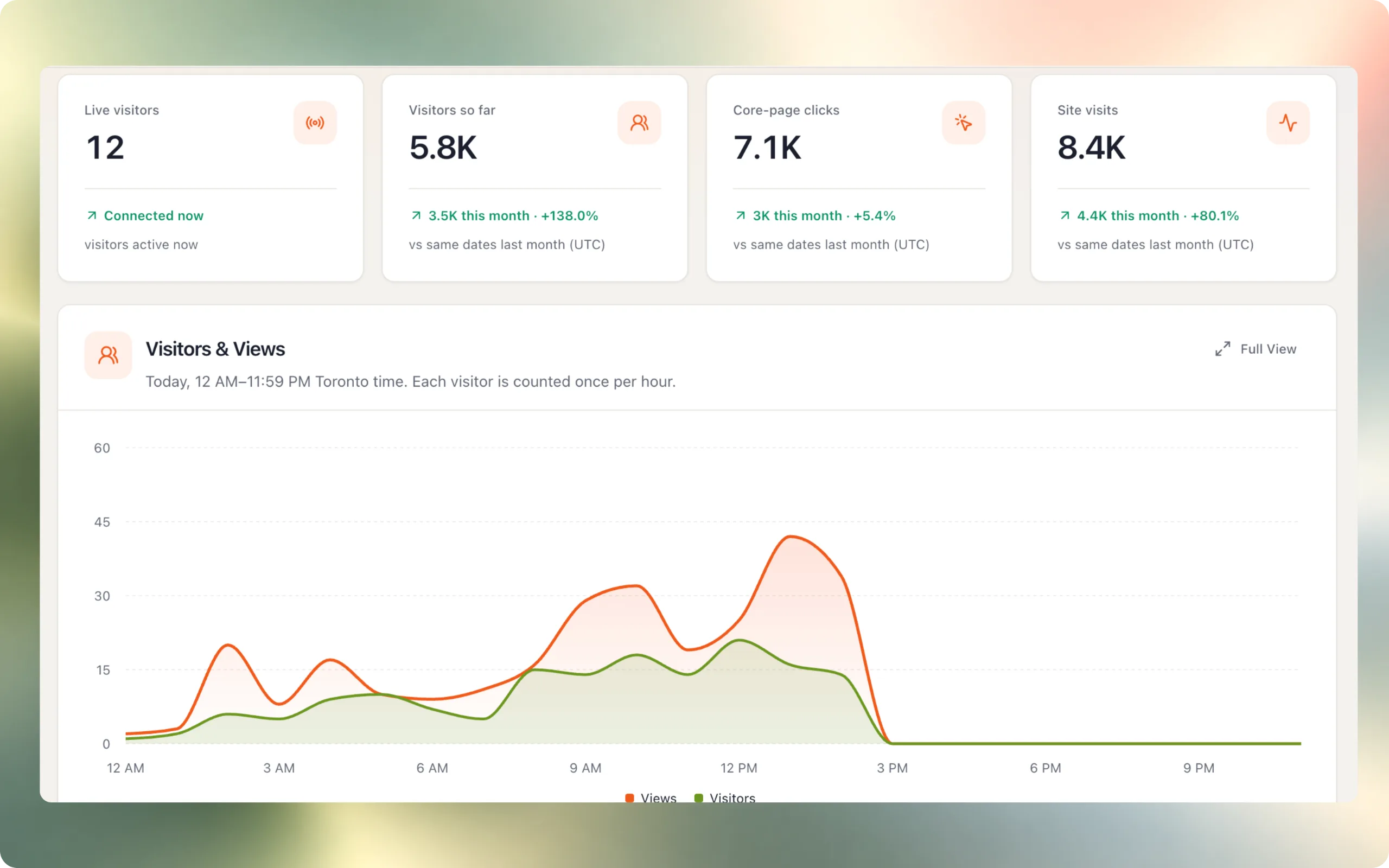Click the orange Views legend swatch
This screenshot has height=868, width=1389.
click(629, 798)
